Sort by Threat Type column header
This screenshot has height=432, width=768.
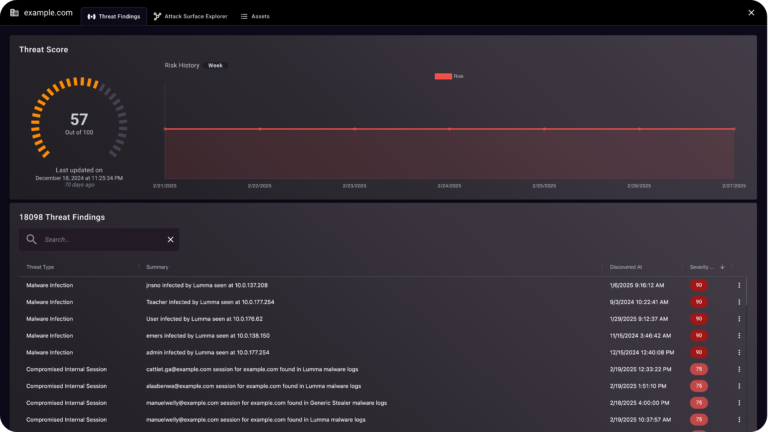click(40, 267)
